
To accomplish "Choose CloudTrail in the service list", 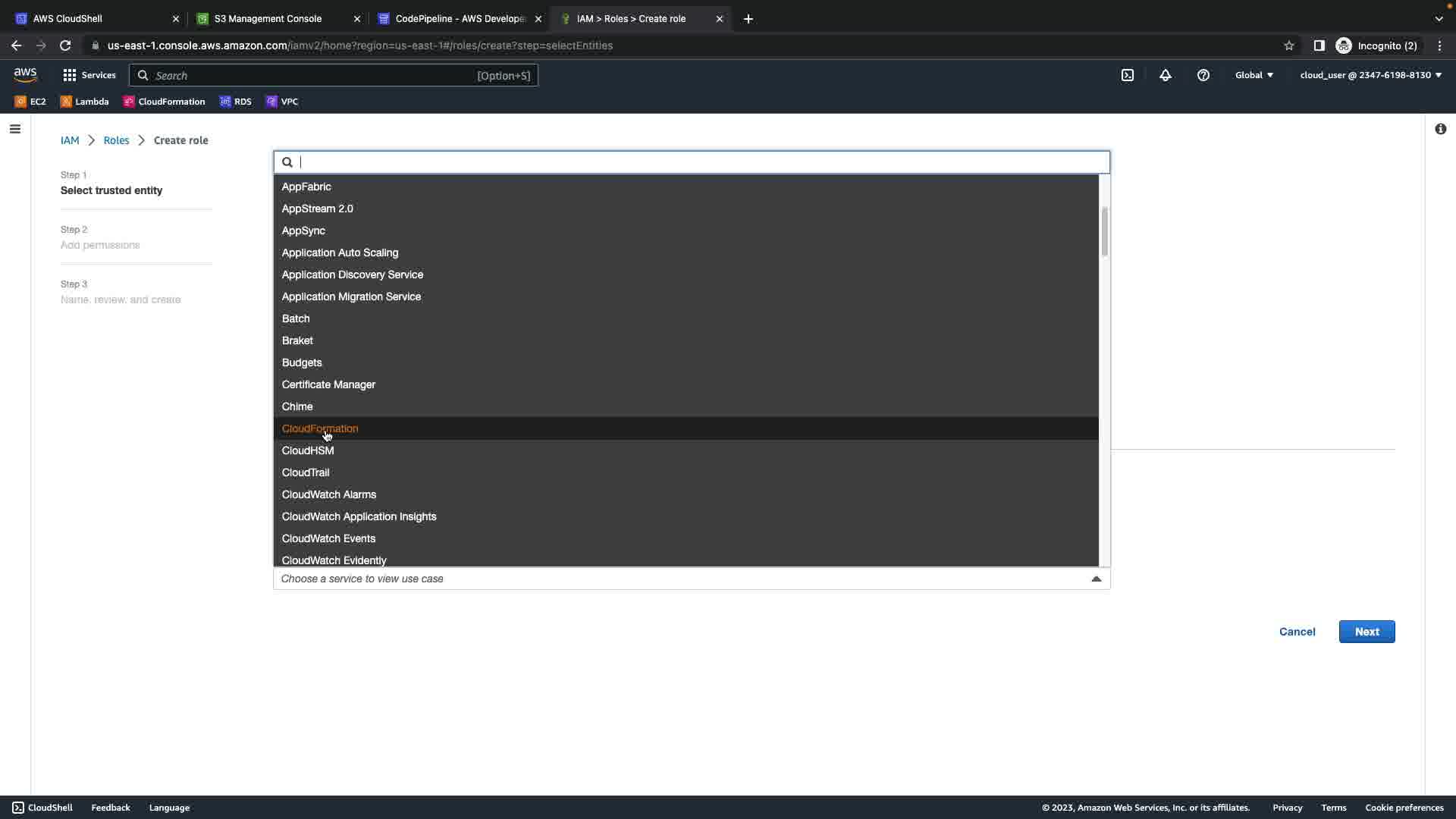I will point(306,472).
